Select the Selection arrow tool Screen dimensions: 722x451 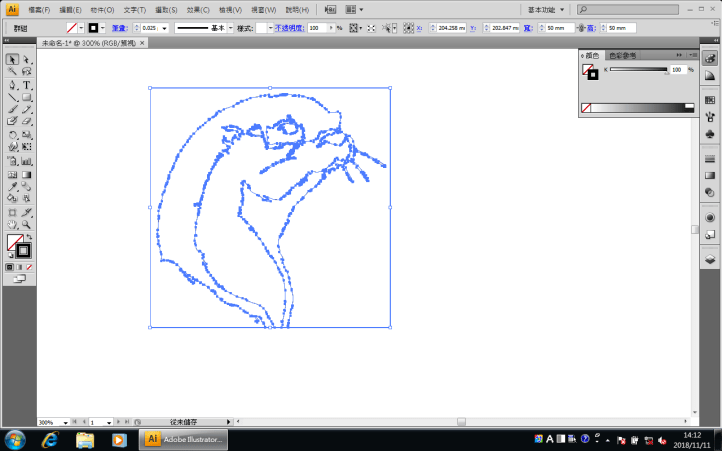click(x=12, y=59)
